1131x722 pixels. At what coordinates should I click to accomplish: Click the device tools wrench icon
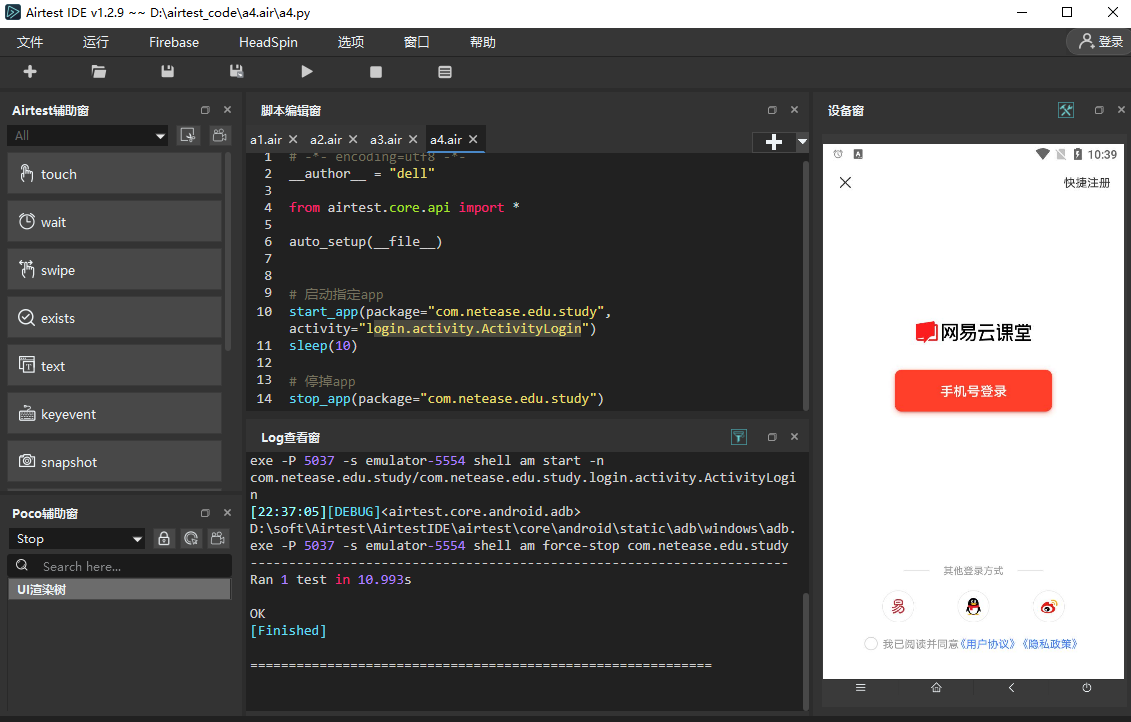point(1065,110)
